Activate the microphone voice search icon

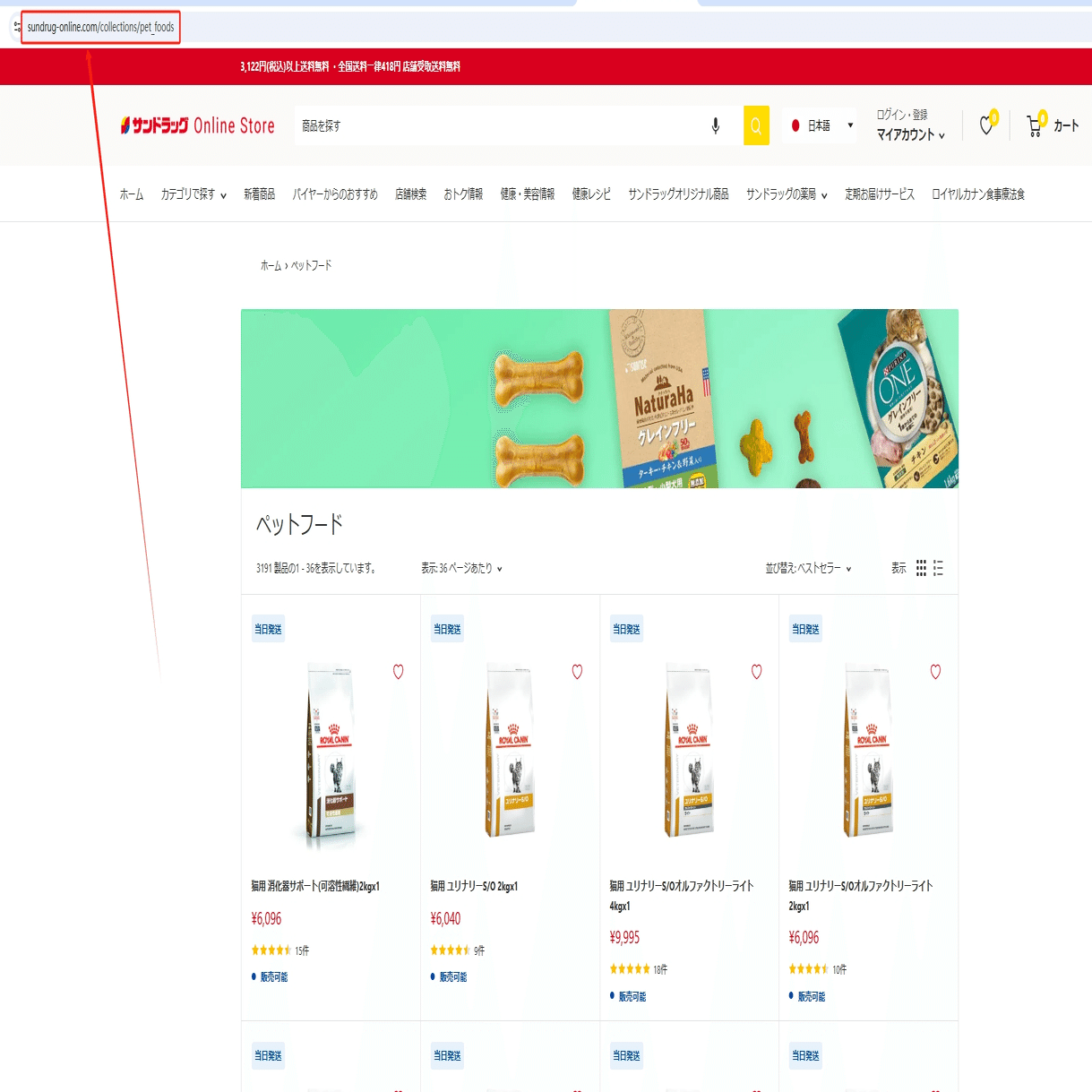coord(715,125)
